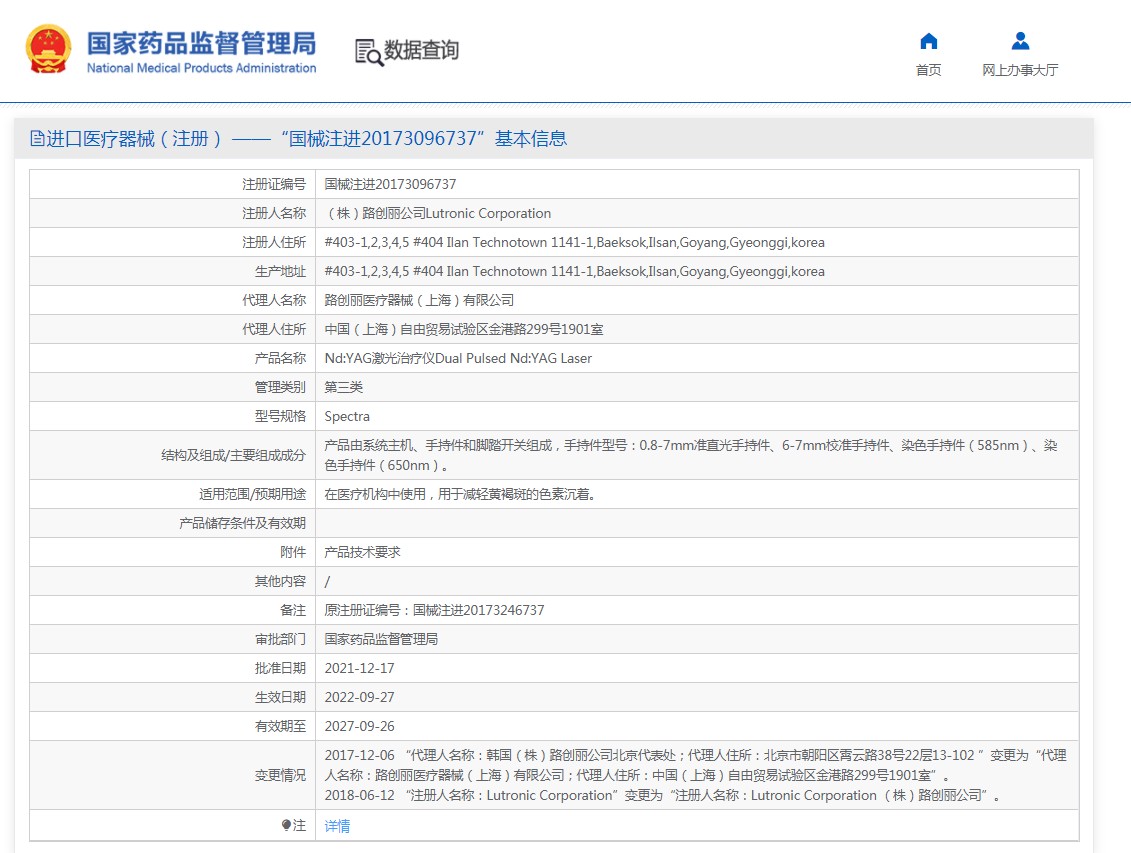
Task: Click the 注 marker icon
Action: coord(286,825)
